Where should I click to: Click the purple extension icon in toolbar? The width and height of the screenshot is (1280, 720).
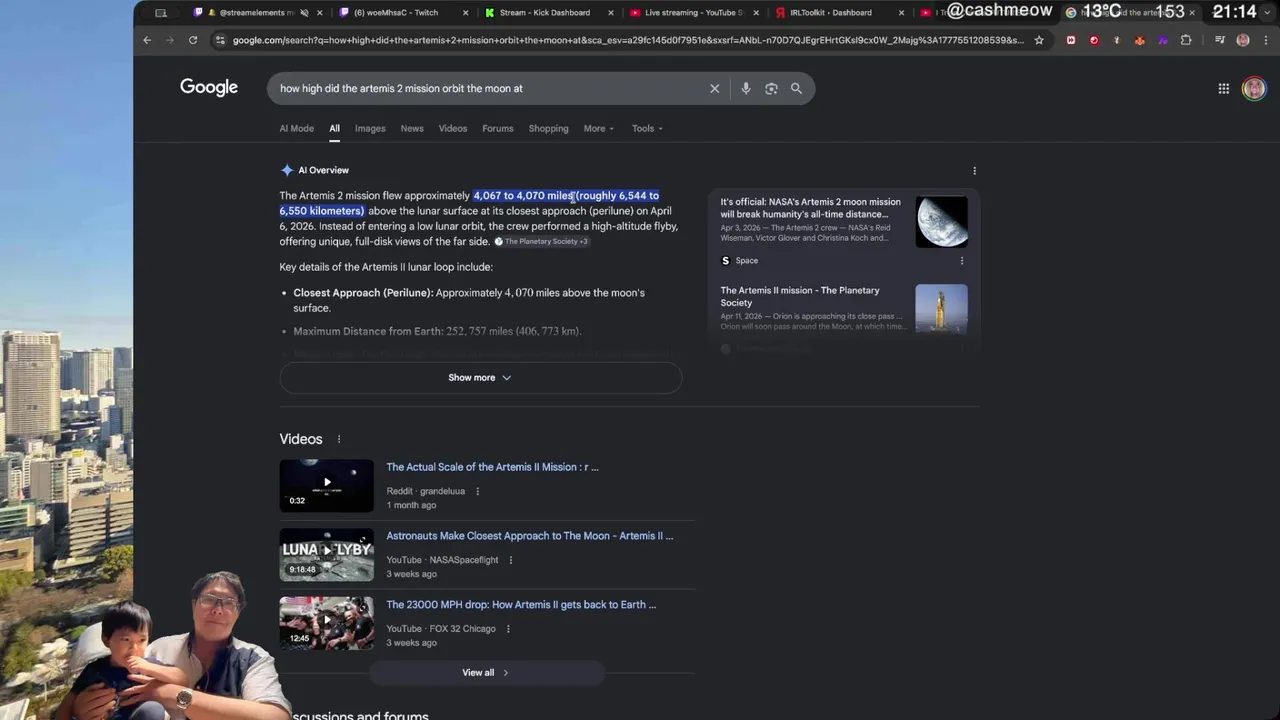[1163, 40]
